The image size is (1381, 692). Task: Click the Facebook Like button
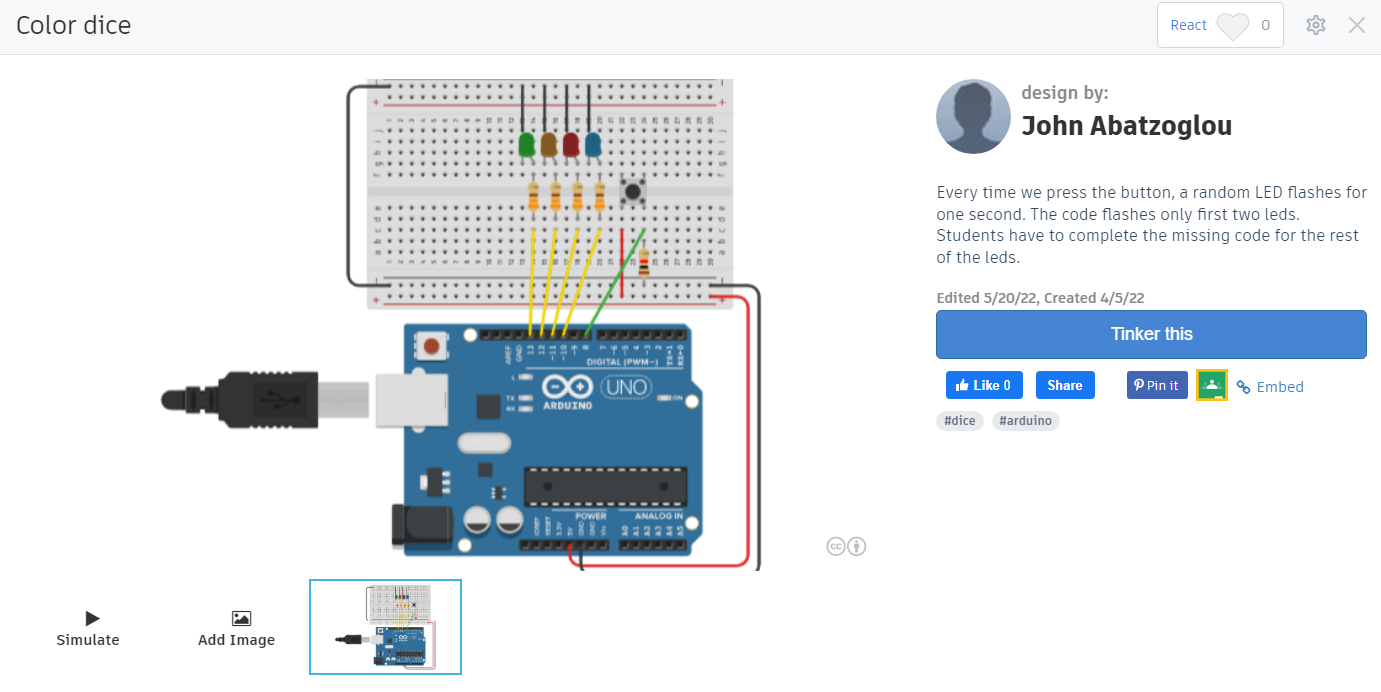coord(984,385)
